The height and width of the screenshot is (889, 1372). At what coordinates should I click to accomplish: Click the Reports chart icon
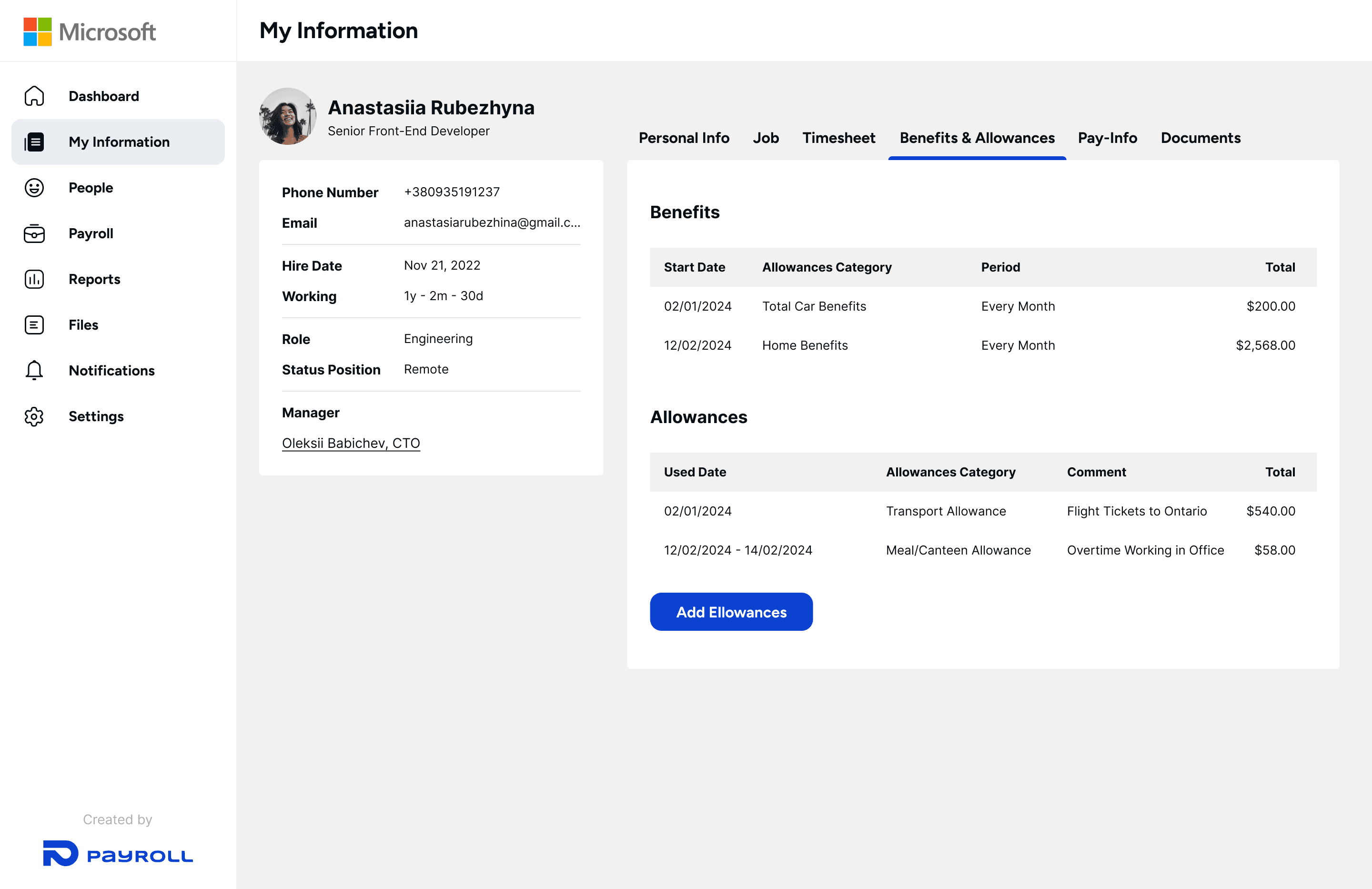34,279
